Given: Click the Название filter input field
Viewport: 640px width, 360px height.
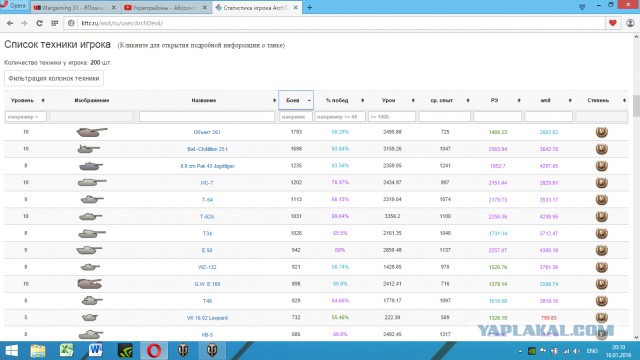Looking at the screenshot, I should click(x=207, y=117).
